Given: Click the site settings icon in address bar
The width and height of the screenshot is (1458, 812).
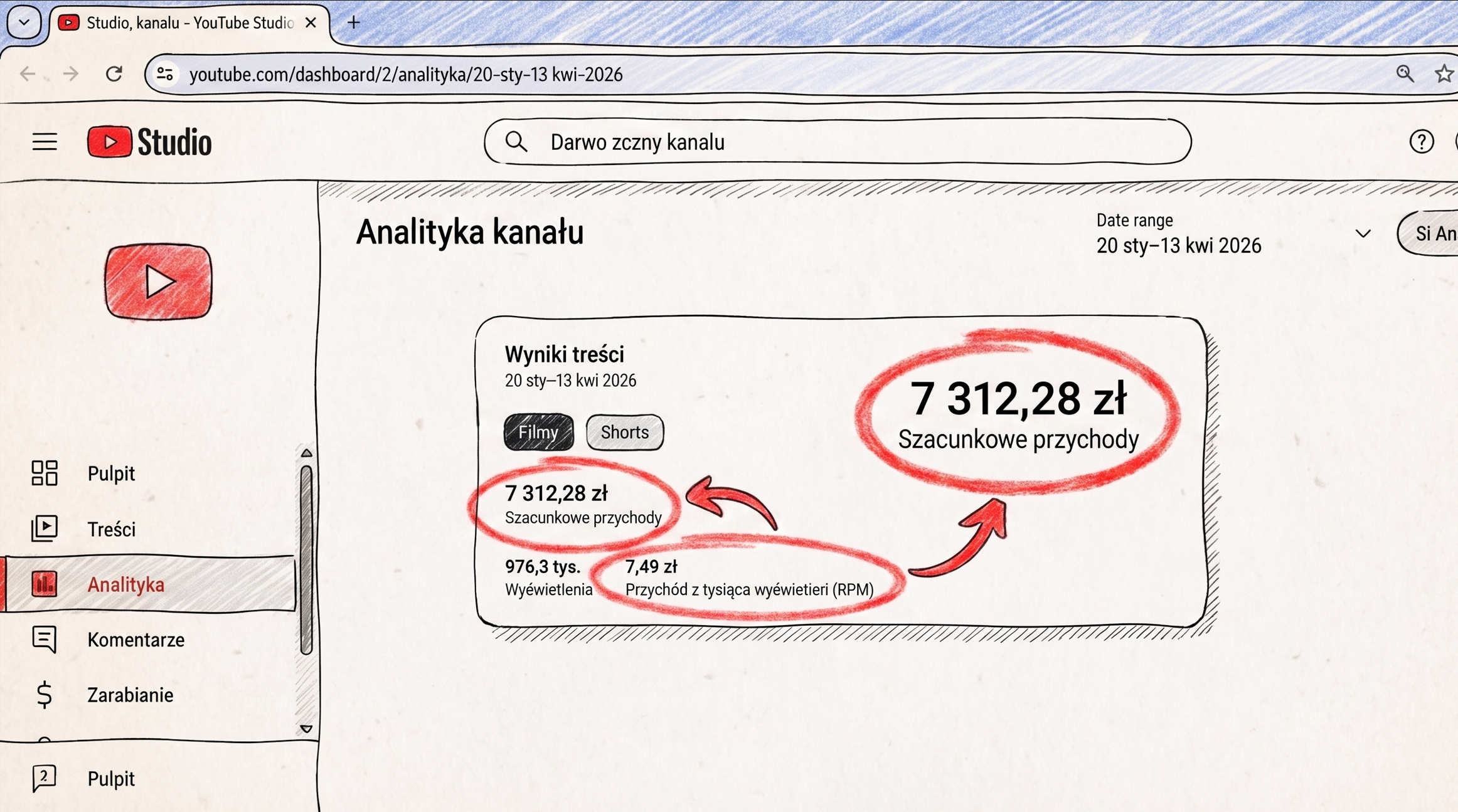Looking at the screenshot, I should (x=165, y=75).
